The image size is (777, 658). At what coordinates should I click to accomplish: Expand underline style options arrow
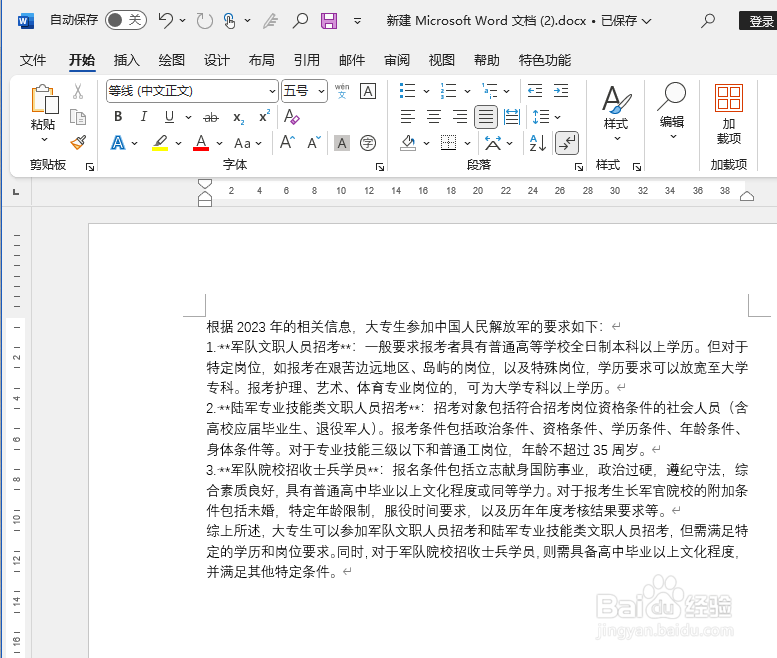tap(188, 117)
